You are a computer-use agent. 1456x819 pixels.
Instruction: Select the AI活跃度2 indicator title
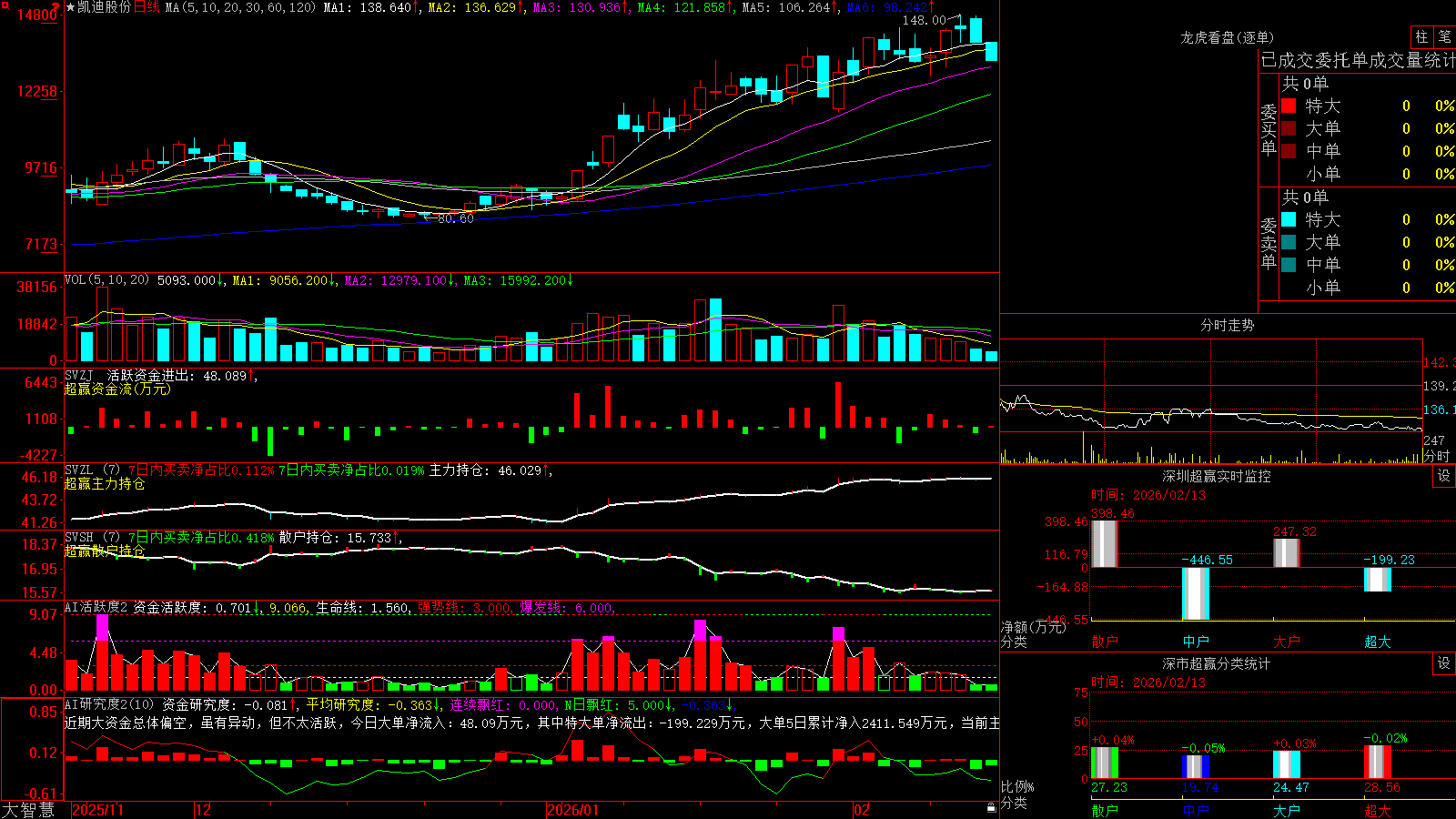click(96, 607)
